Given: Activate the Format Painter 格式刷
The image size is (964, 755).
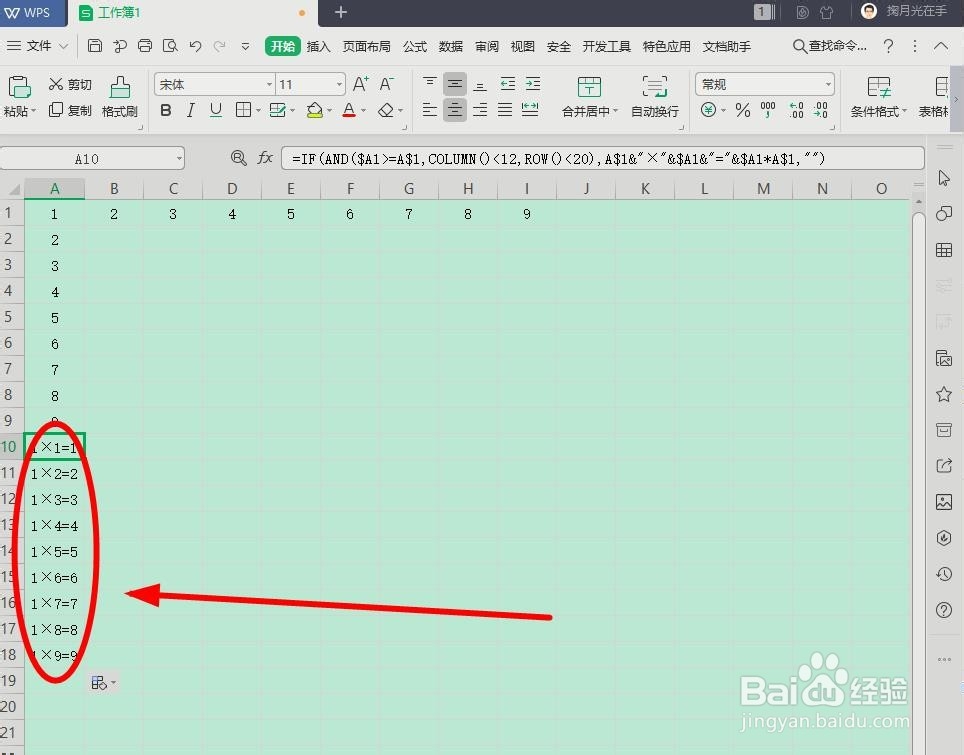Looking at the screenshot, I should click(x=120, y=97).
